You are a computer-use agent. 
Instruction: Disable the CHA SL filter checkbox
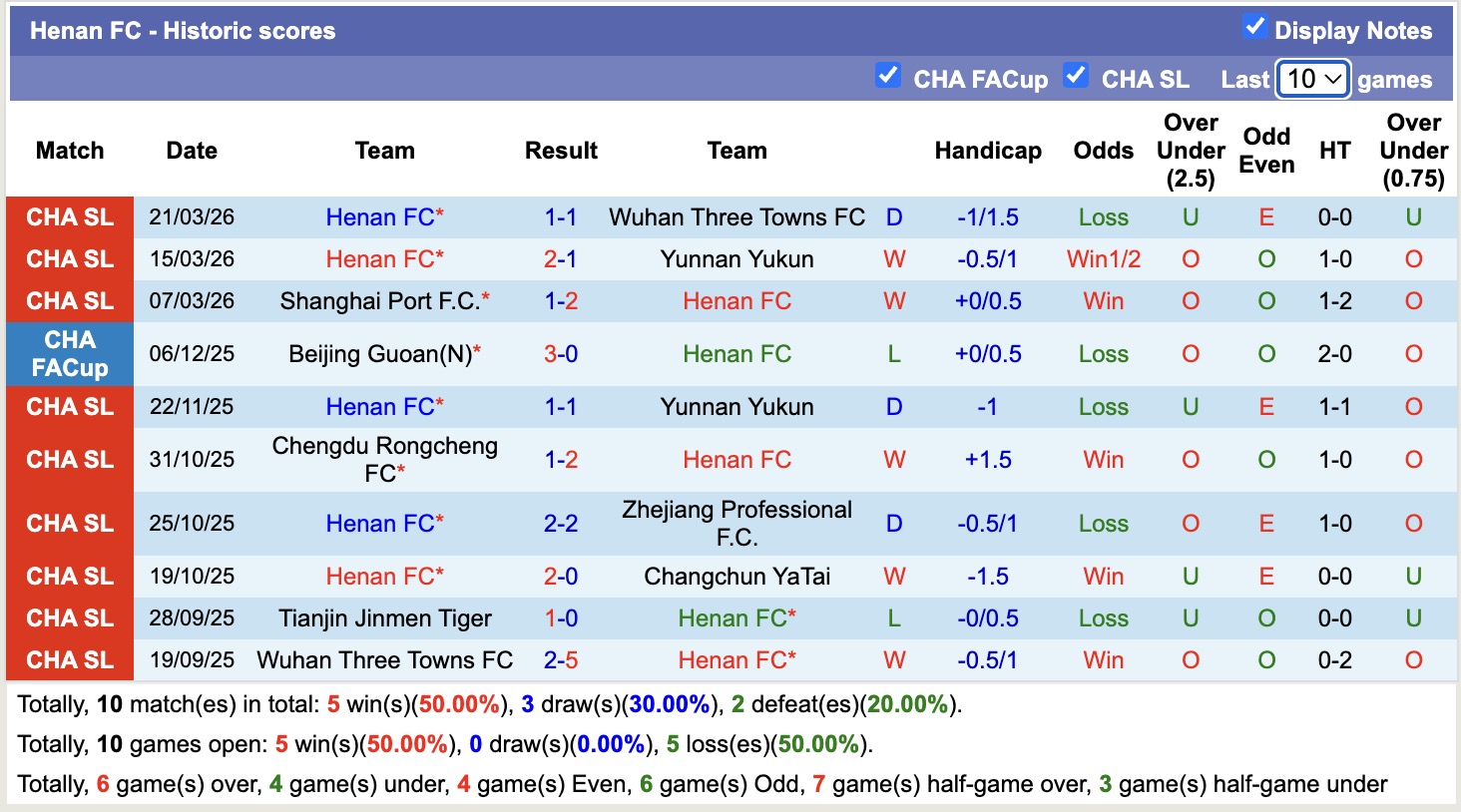[1076, 74]
